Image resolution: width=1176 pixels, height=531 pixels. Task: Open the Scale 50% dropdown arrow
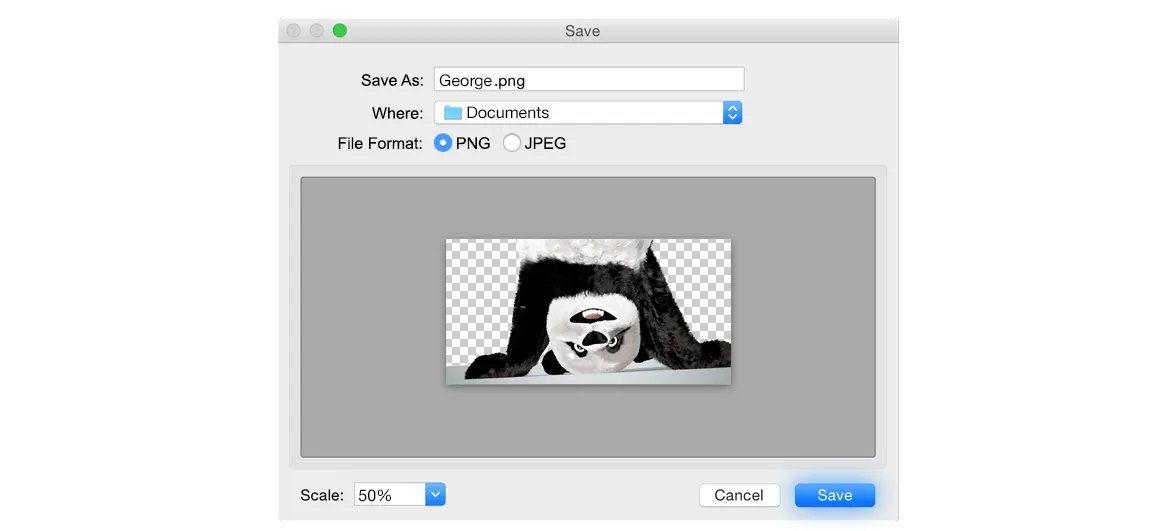[x=436, y=495]
